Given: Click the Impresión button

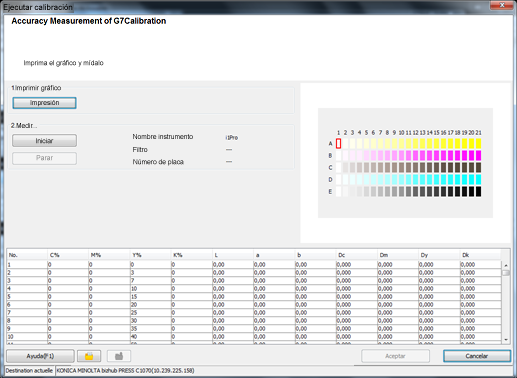Looking at the screenshot, I should 44,103.
